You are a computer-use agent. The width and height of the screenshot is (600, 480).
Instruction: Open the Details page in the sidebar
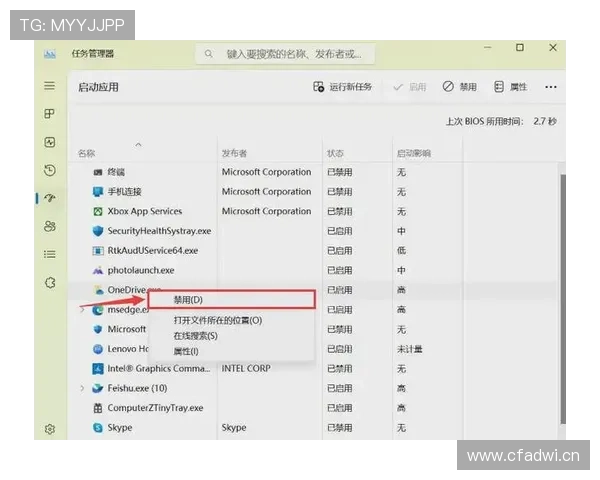pyautogui.click(x=49, y=254)
